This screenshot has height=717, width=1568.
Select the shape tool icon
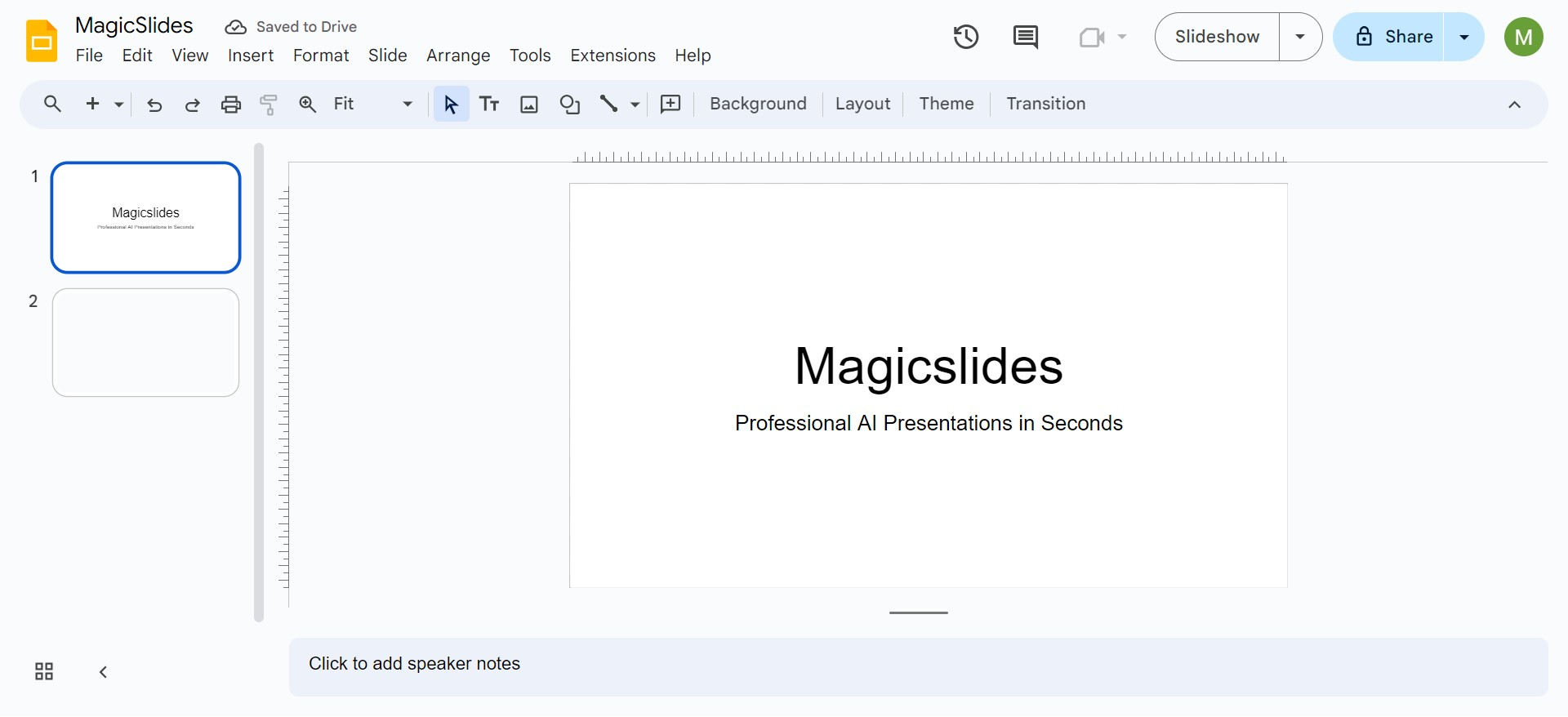[x=569, y=105]
